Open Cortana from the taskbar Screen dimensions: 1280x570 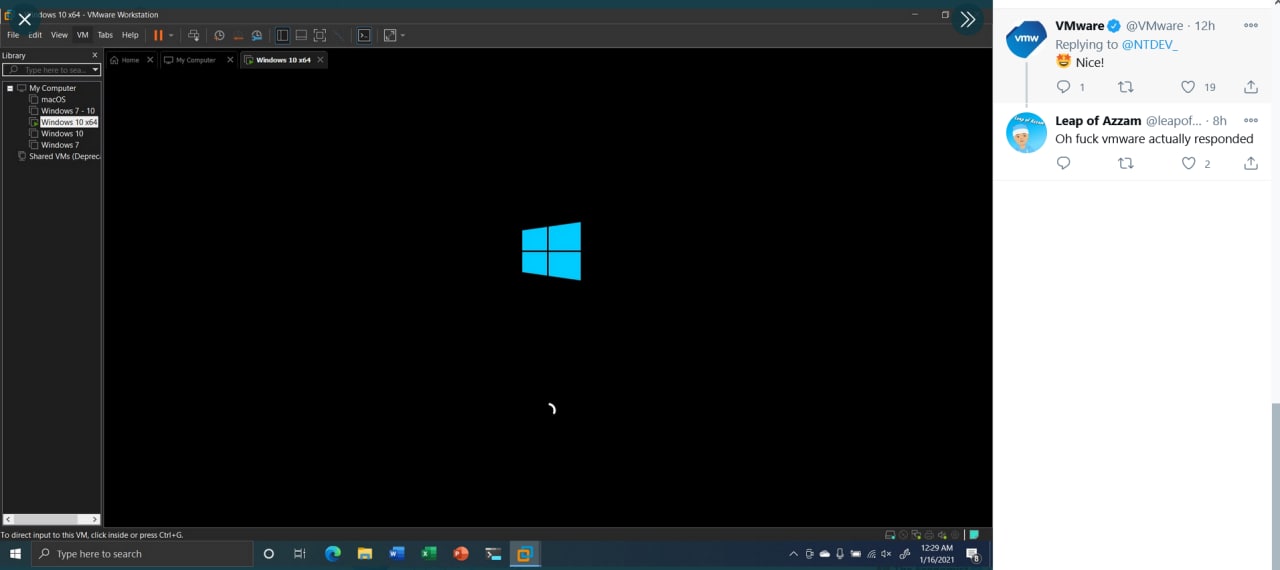(x=268, y=554)
